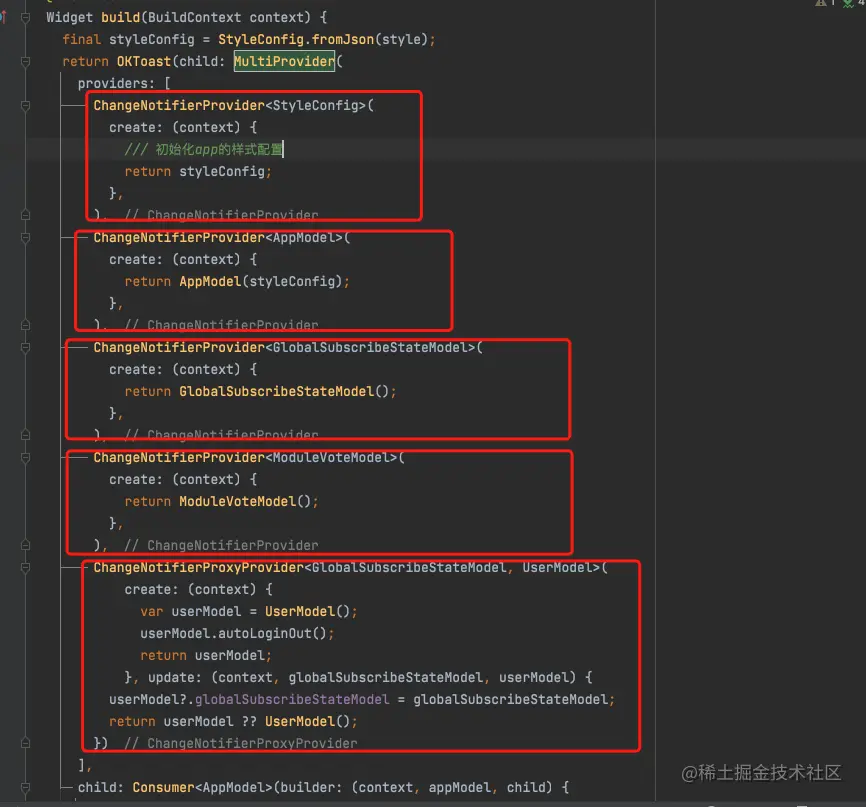Viewport: 866px width, 807px height.
Task: Fold the ChangeNotifierProxyProvider block from the gutter
Action: point(25,568)
